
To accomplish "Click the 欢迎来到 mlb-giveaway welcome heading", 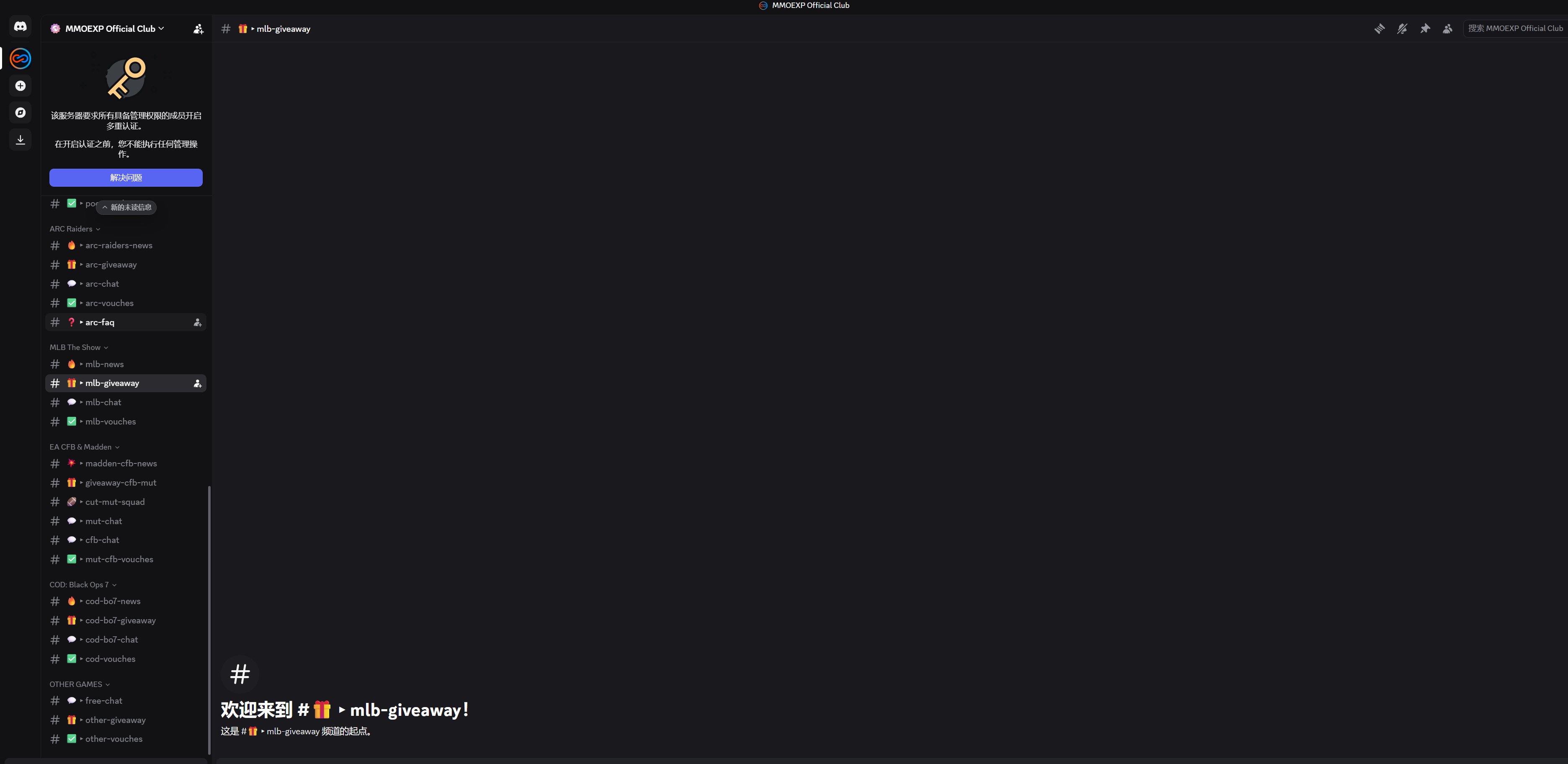I will coord(345,710).
